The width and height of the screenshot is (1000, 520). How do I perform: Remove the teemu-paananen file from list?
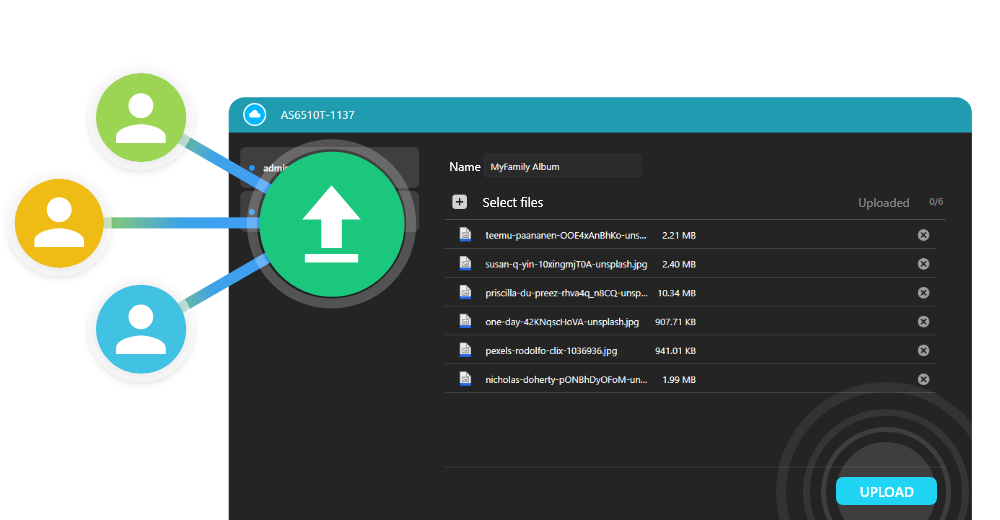point(923,235)
